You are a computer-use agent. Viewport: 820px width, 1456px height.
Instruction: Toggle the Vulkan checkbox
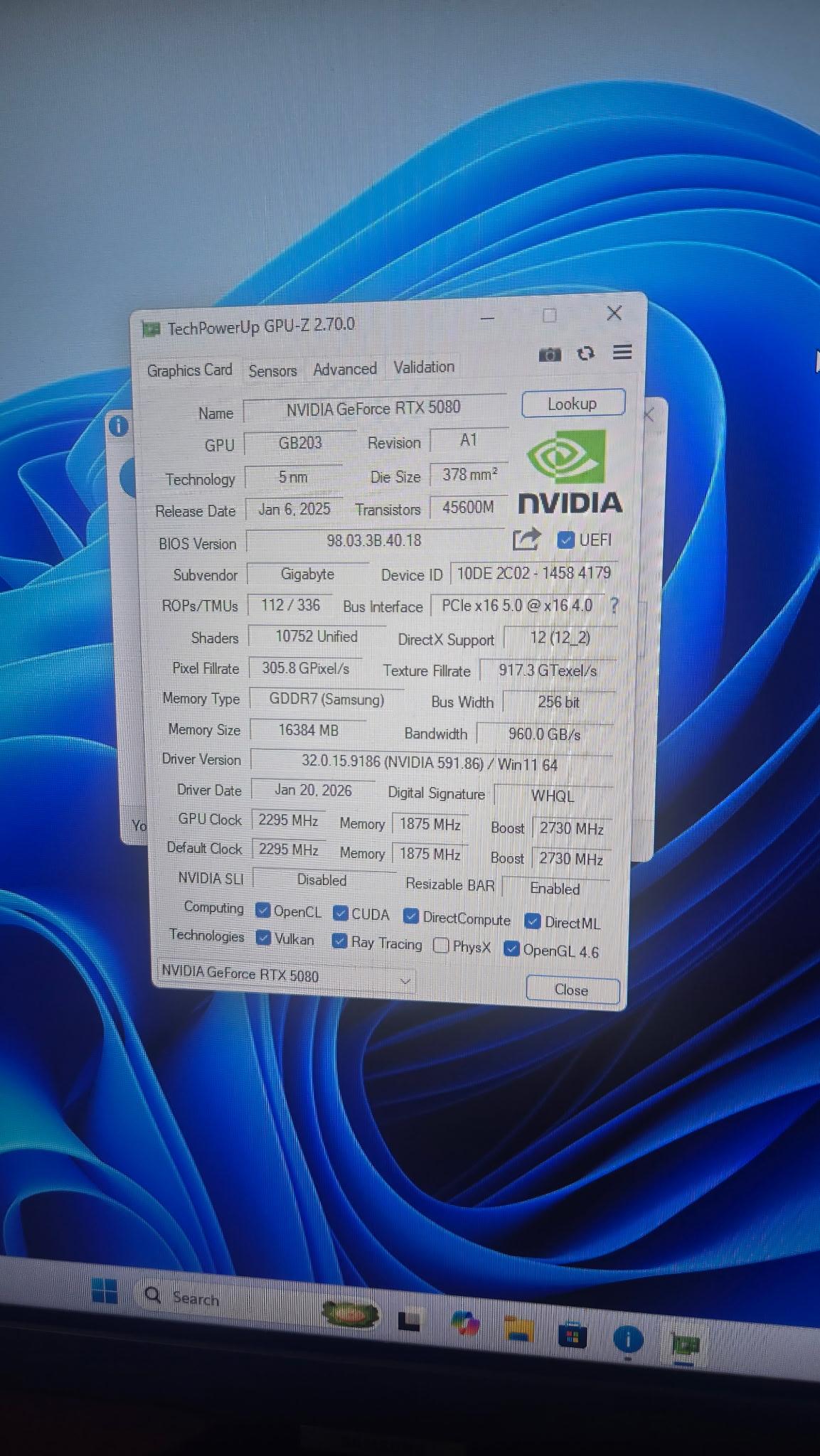263,938
